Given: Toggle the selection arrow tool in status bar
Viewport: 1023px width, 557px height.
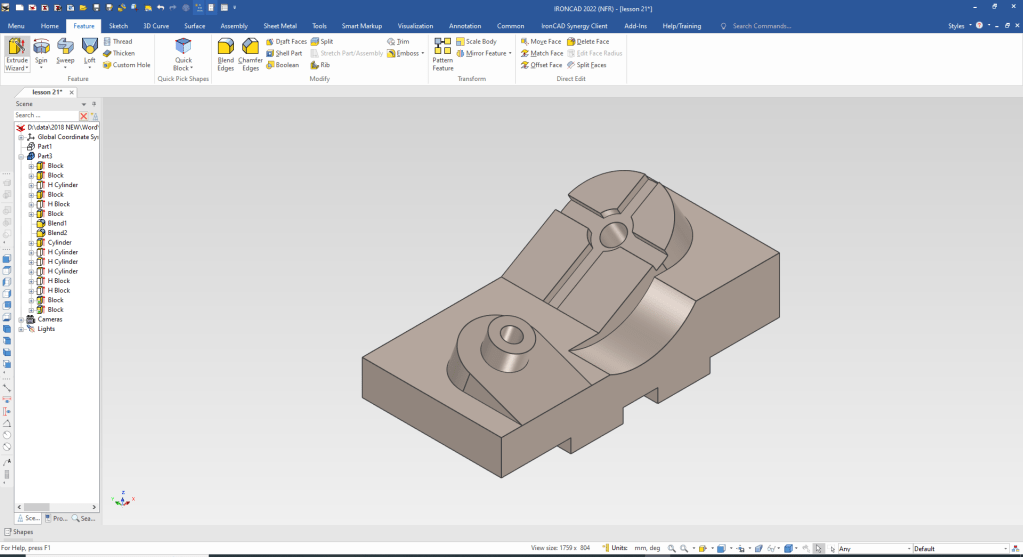Looking at the screenshot, I should 819,548.
